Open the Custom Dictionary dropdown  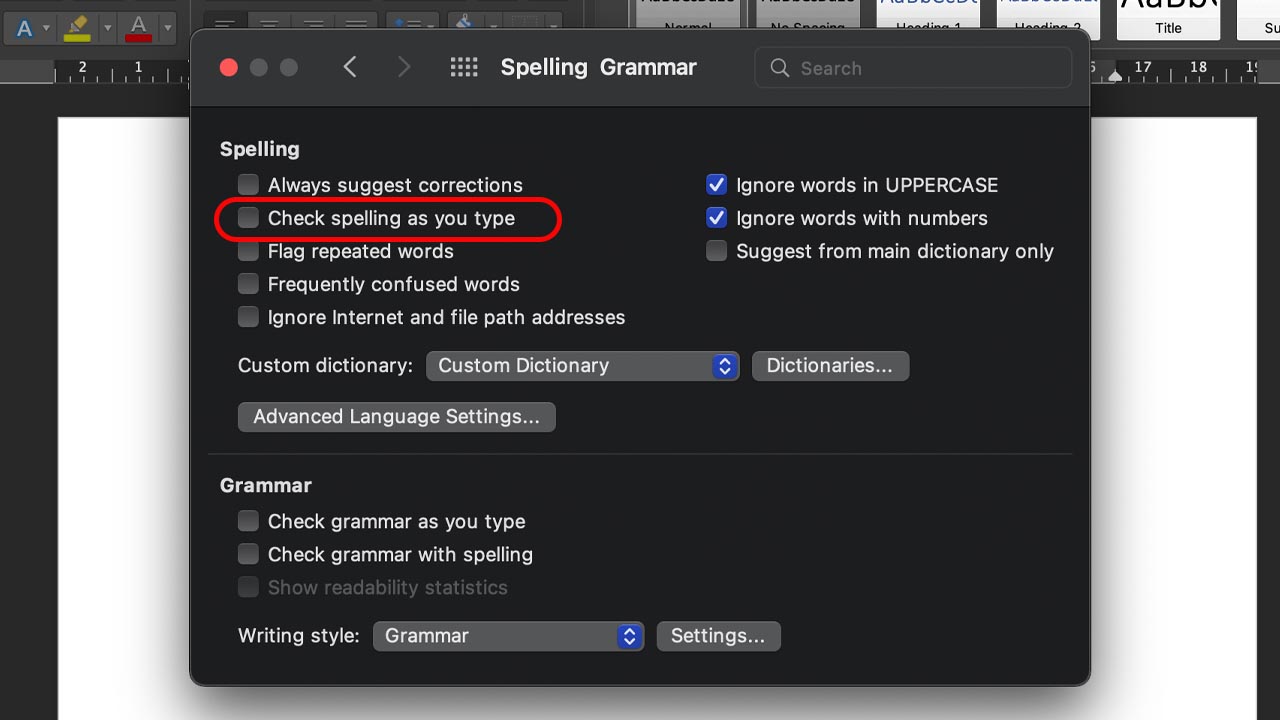(583, 366)
